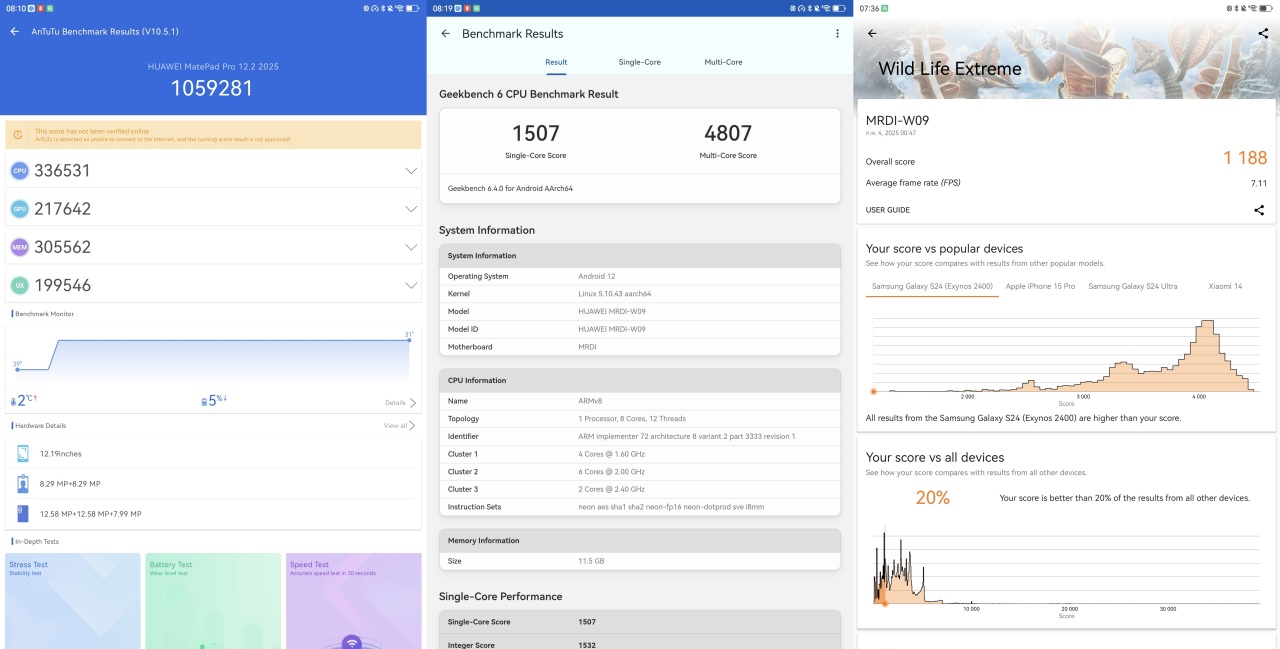Tap the Memory Size value 11.5 GB
The image size is (1280, 649).
591,561
